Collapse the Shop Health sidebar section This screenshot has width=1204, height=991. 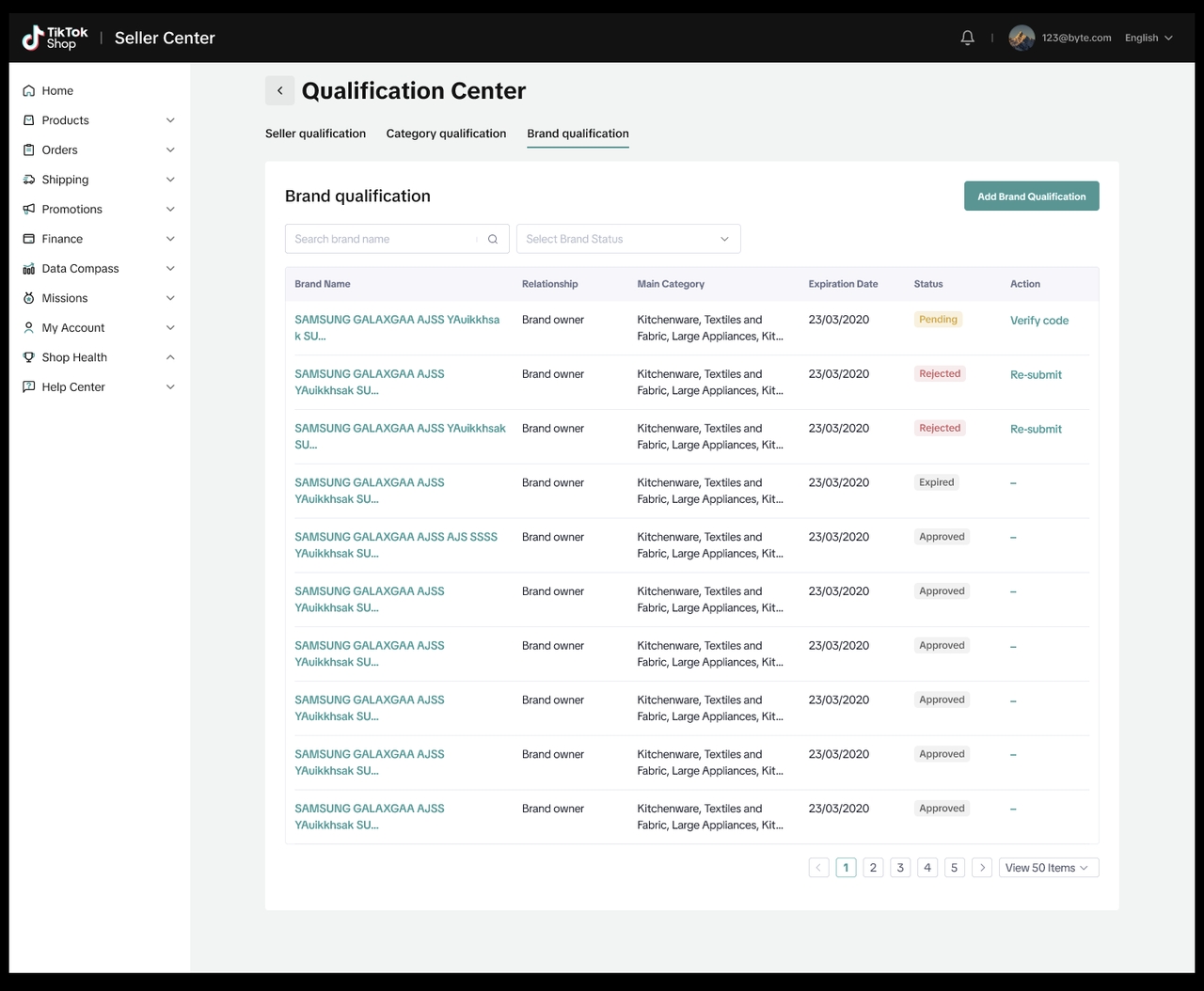click(x=170, y=357)
